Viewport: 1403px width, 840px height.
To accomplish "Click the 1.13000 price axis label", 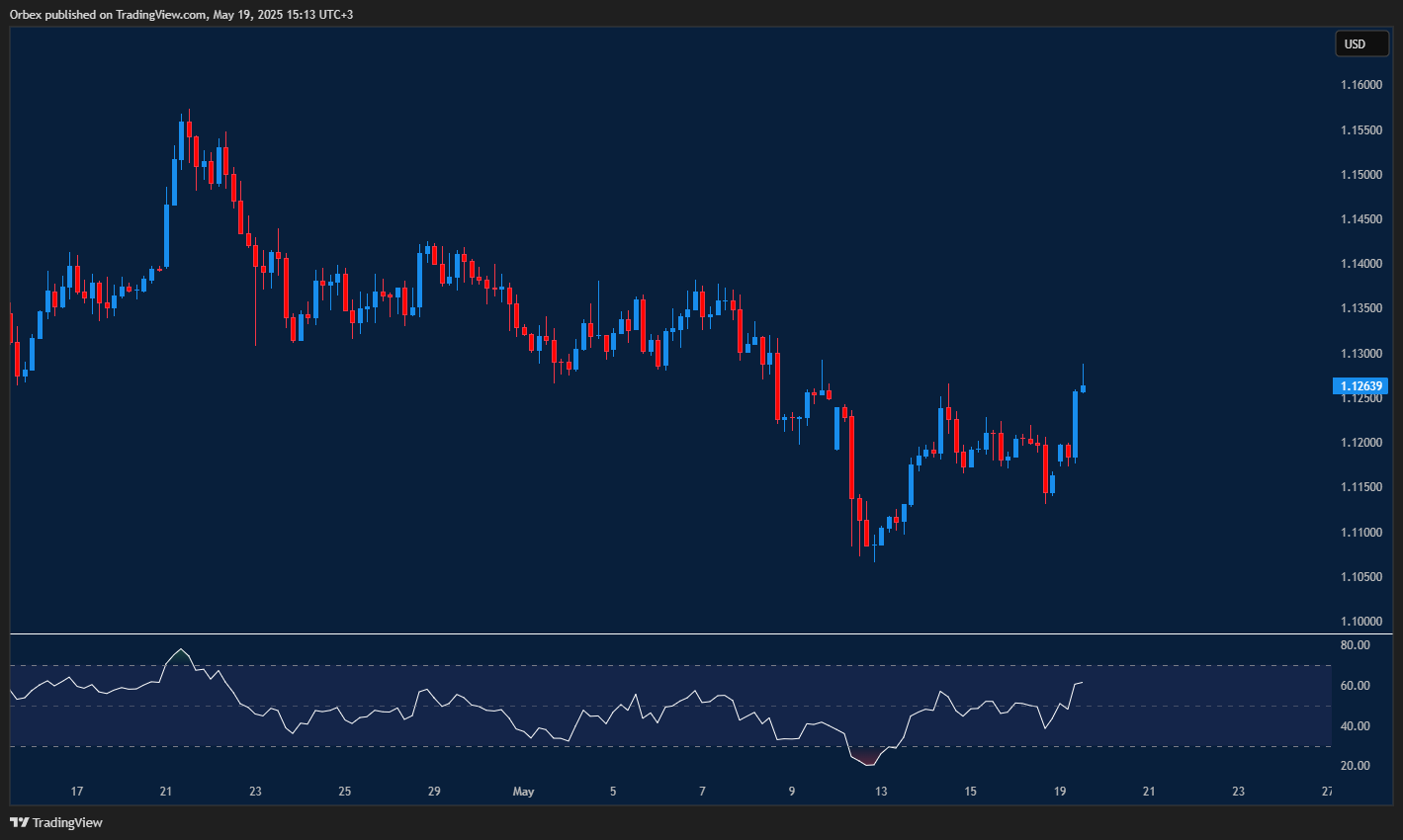I will pos(1360,354).
